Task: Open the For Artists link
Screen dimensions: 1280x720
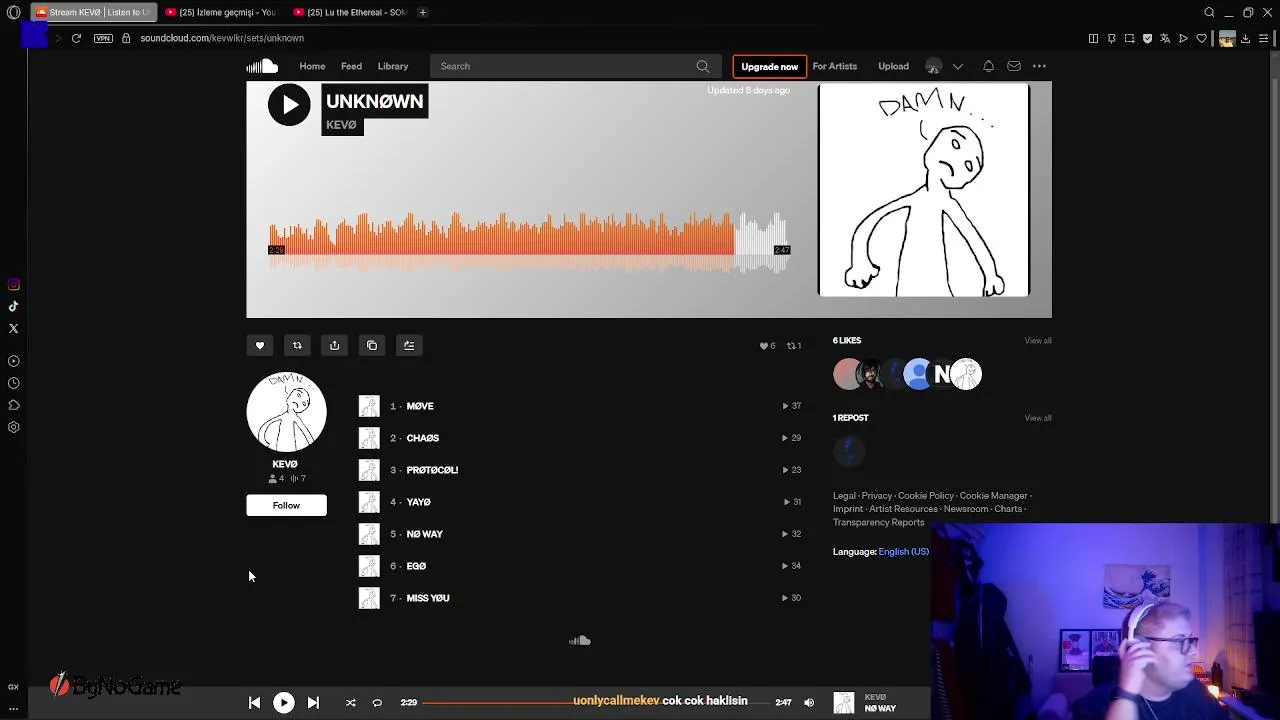Action: 835,66
